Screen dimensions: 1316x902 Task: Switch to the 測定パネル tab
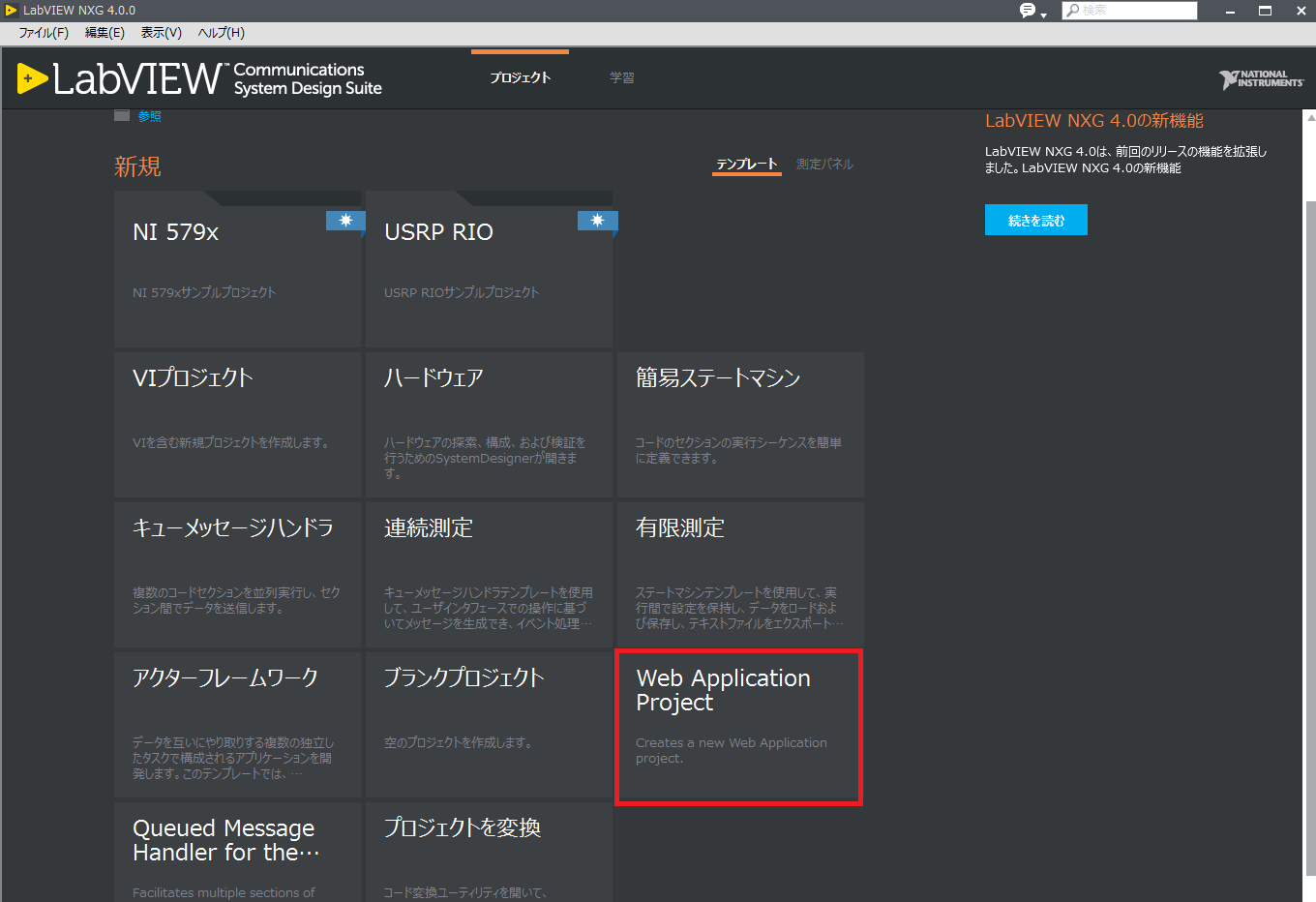pyautogui.click(x=824, y=165)
